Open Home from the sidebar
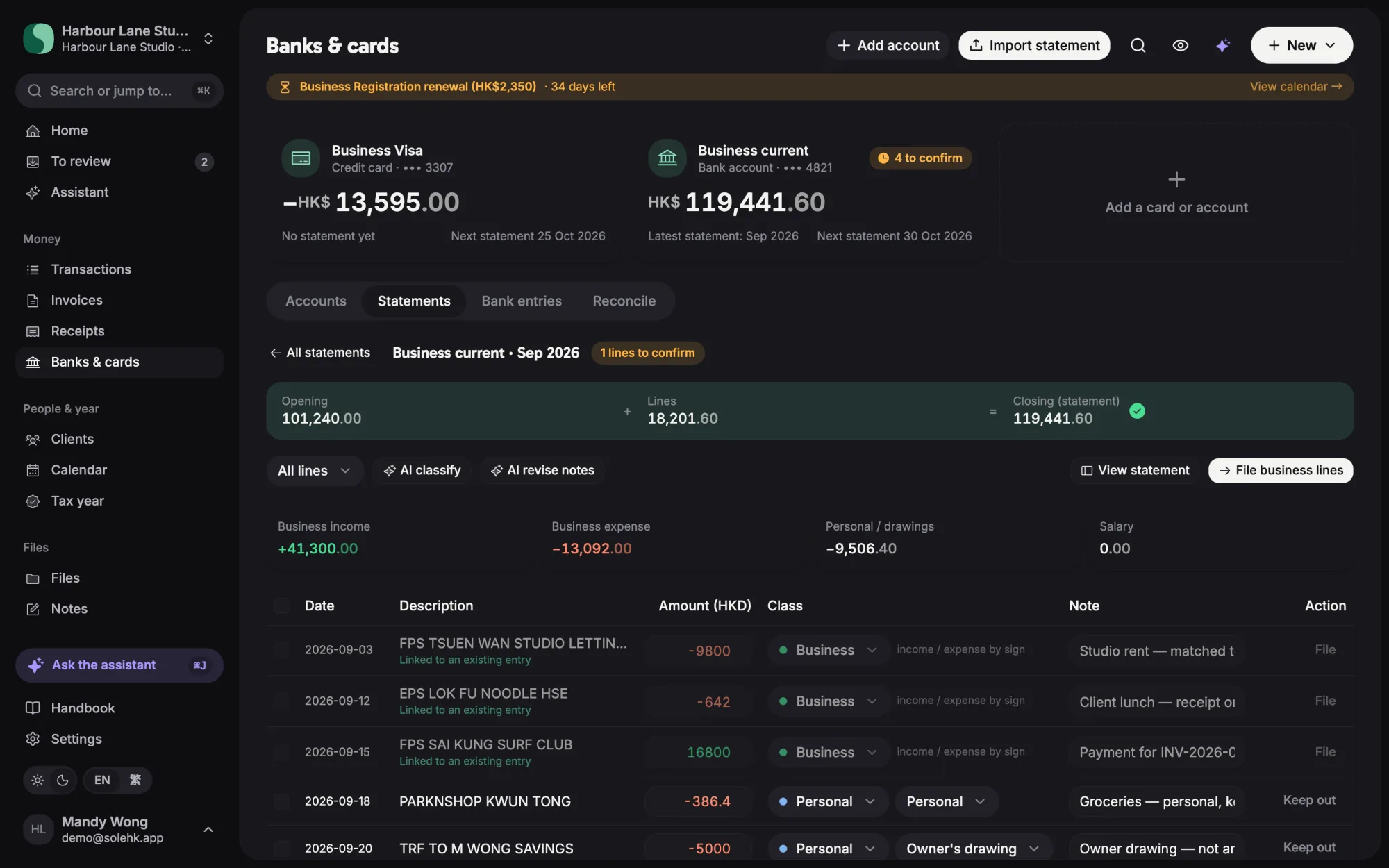This screenshot has width=1389, height=868. (119, 131)
